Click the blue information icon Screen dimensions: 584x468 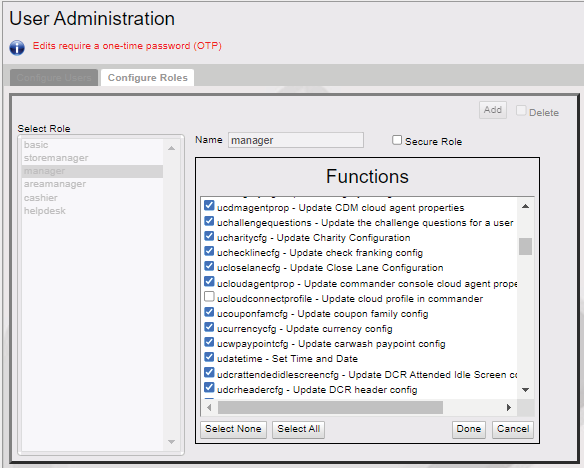point(17,48)
